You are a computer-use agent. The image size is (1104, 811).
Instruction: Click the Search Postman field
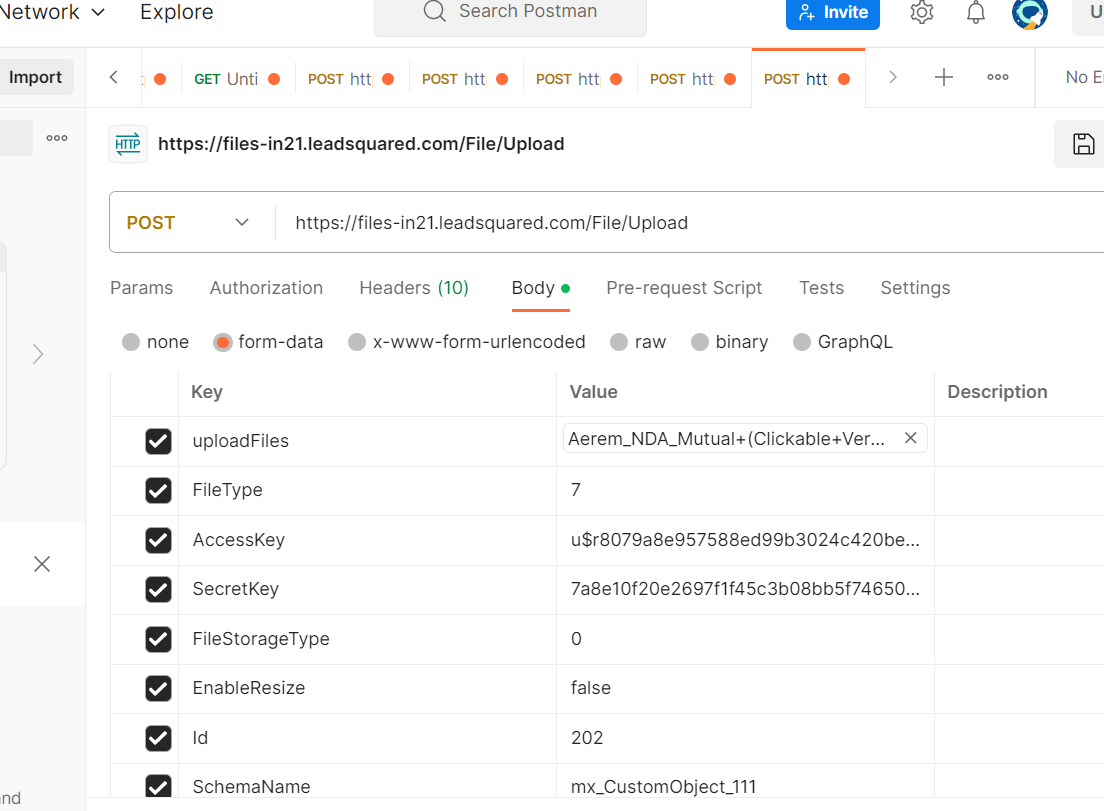click(x=510, y=13)
